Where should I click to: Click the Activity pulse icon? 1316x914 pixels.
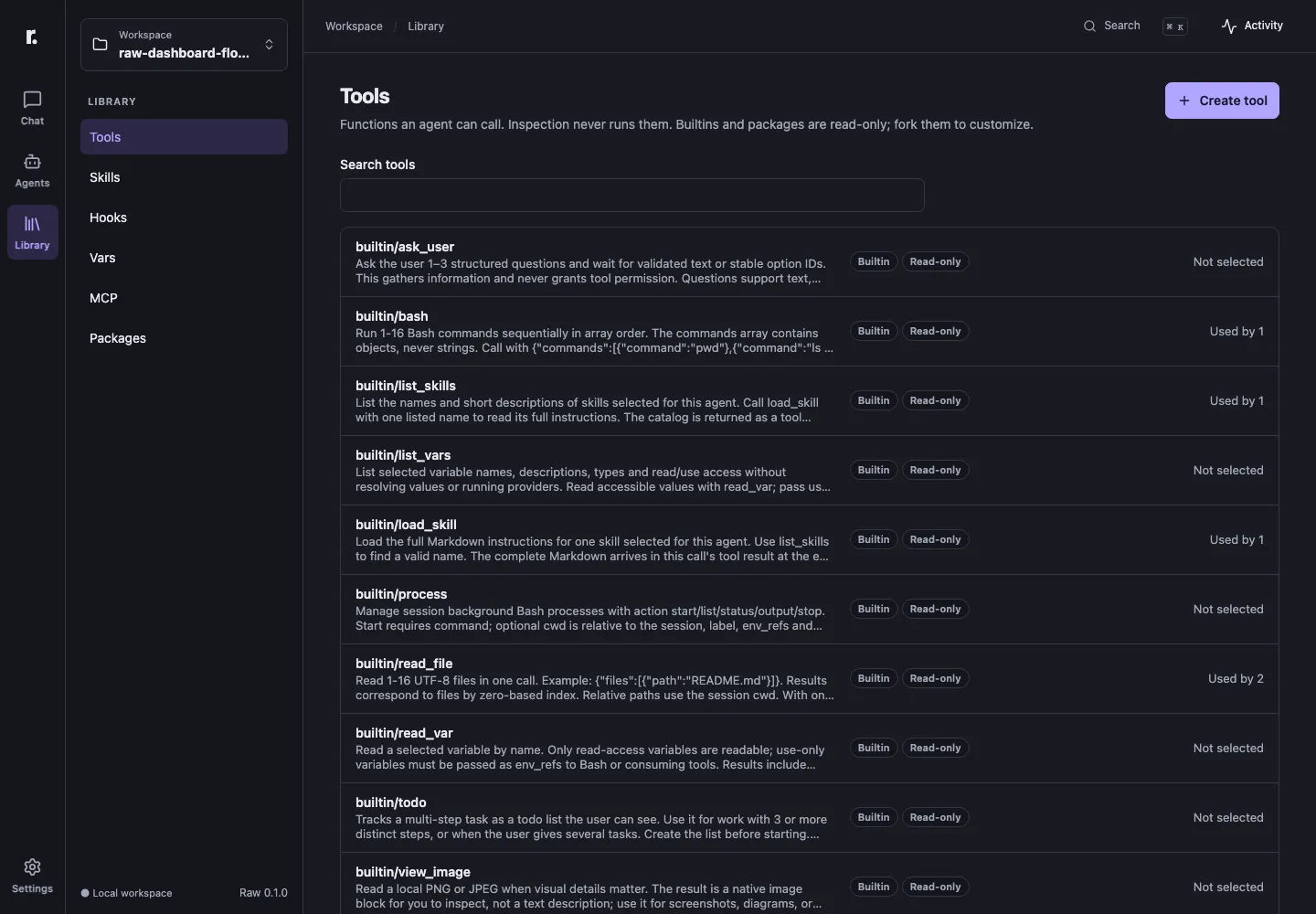tap(1229, 26)
